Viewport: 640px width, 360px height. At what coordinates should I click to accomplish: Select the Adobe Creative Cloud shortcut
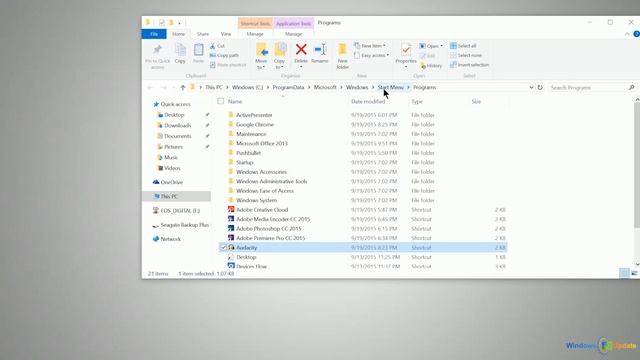pyautogui.click(x=262, y=210)
